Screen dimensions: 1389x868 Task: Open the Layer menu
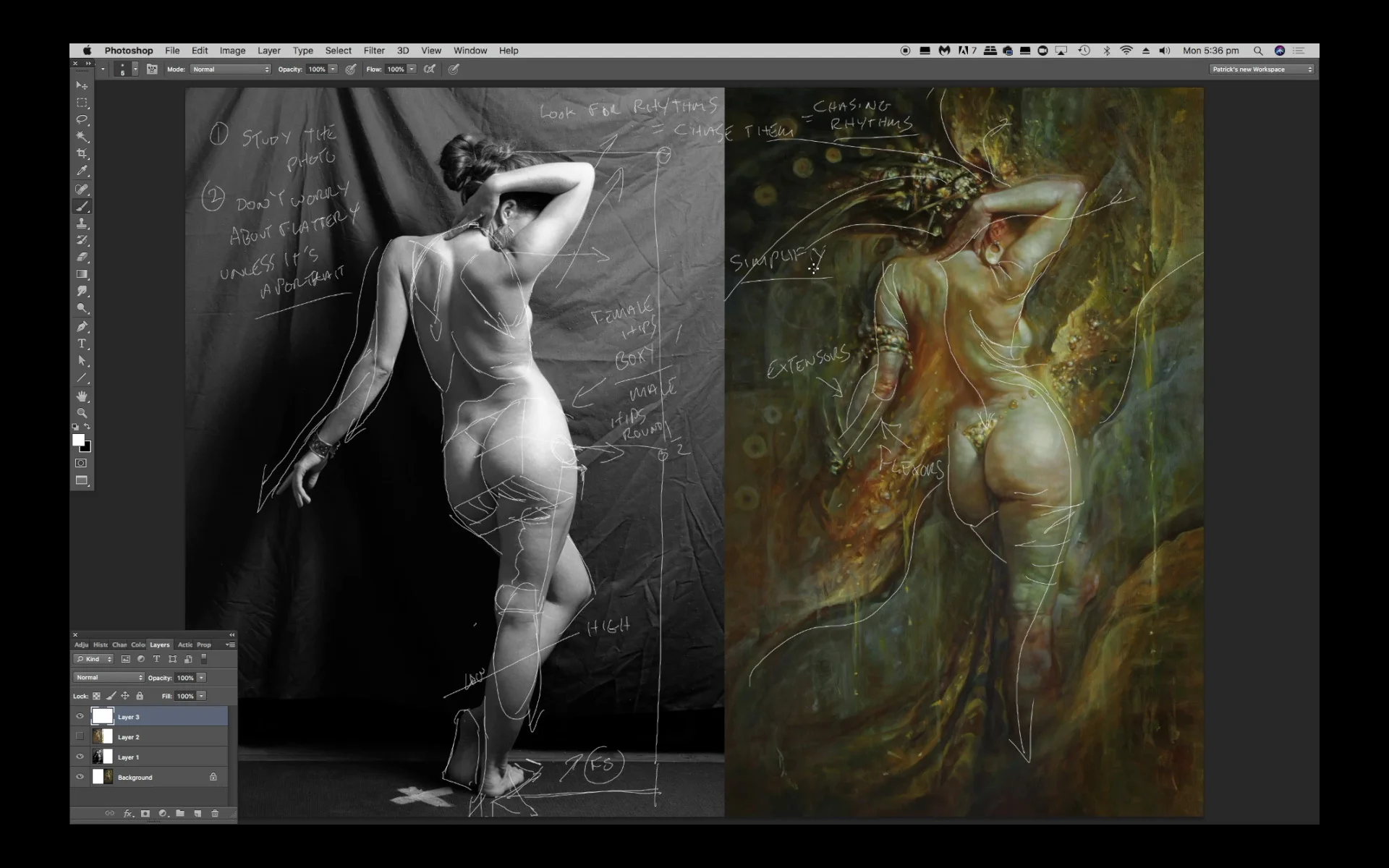coord(269,51)
